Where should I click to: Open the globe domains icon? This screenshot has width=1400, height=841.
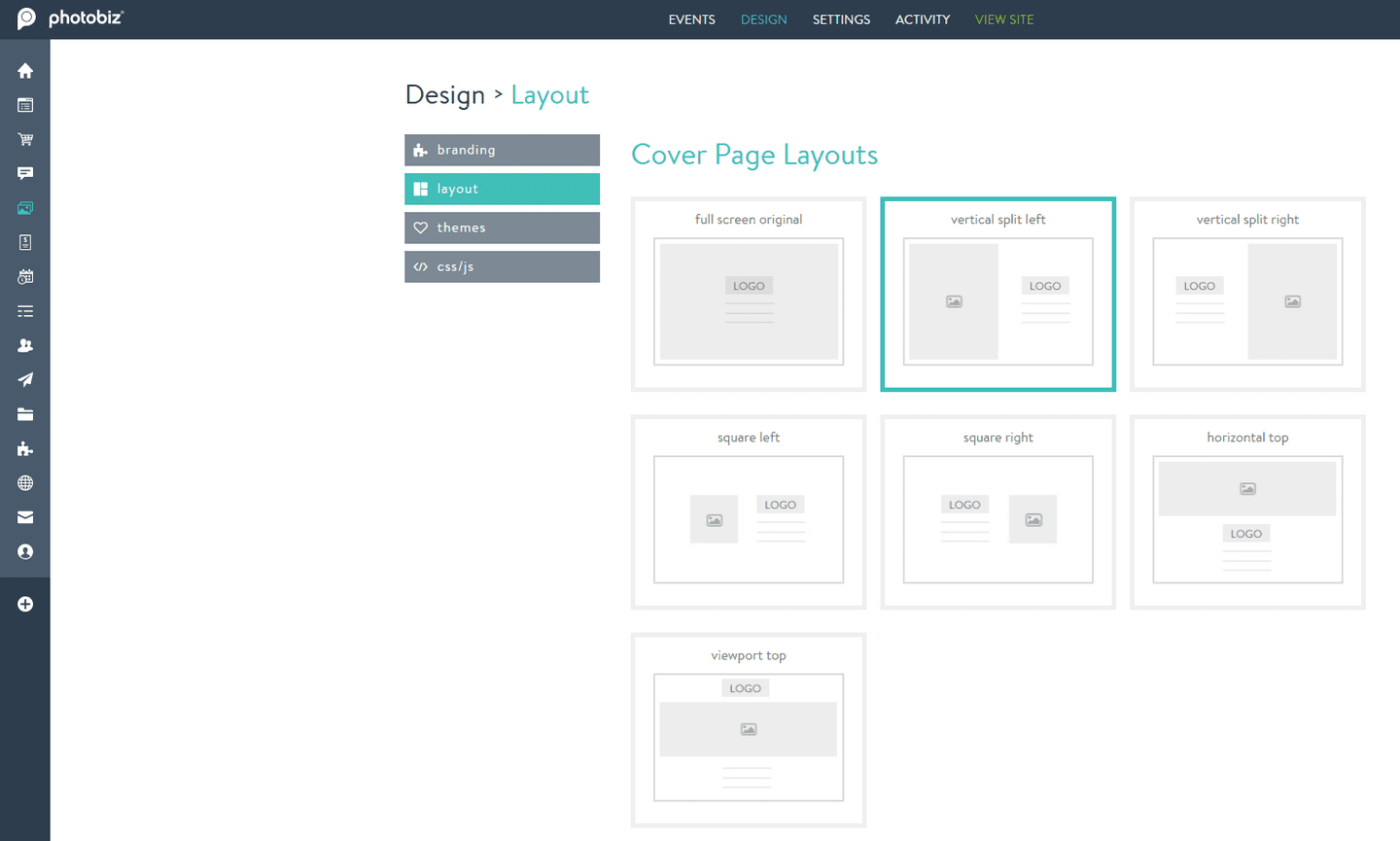tap(25, 482)
